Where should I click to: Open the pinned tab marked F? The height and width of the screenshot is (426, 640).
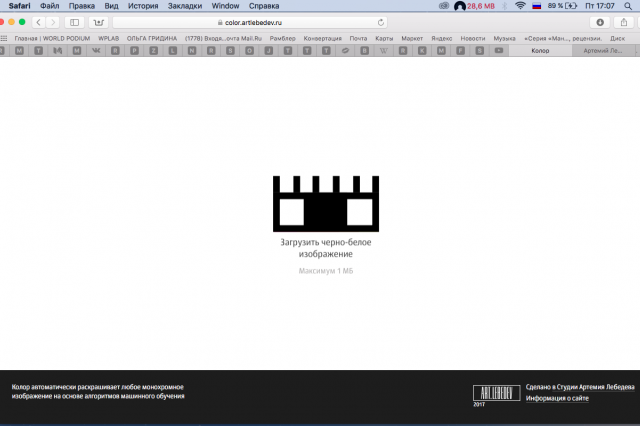[460, 51]
